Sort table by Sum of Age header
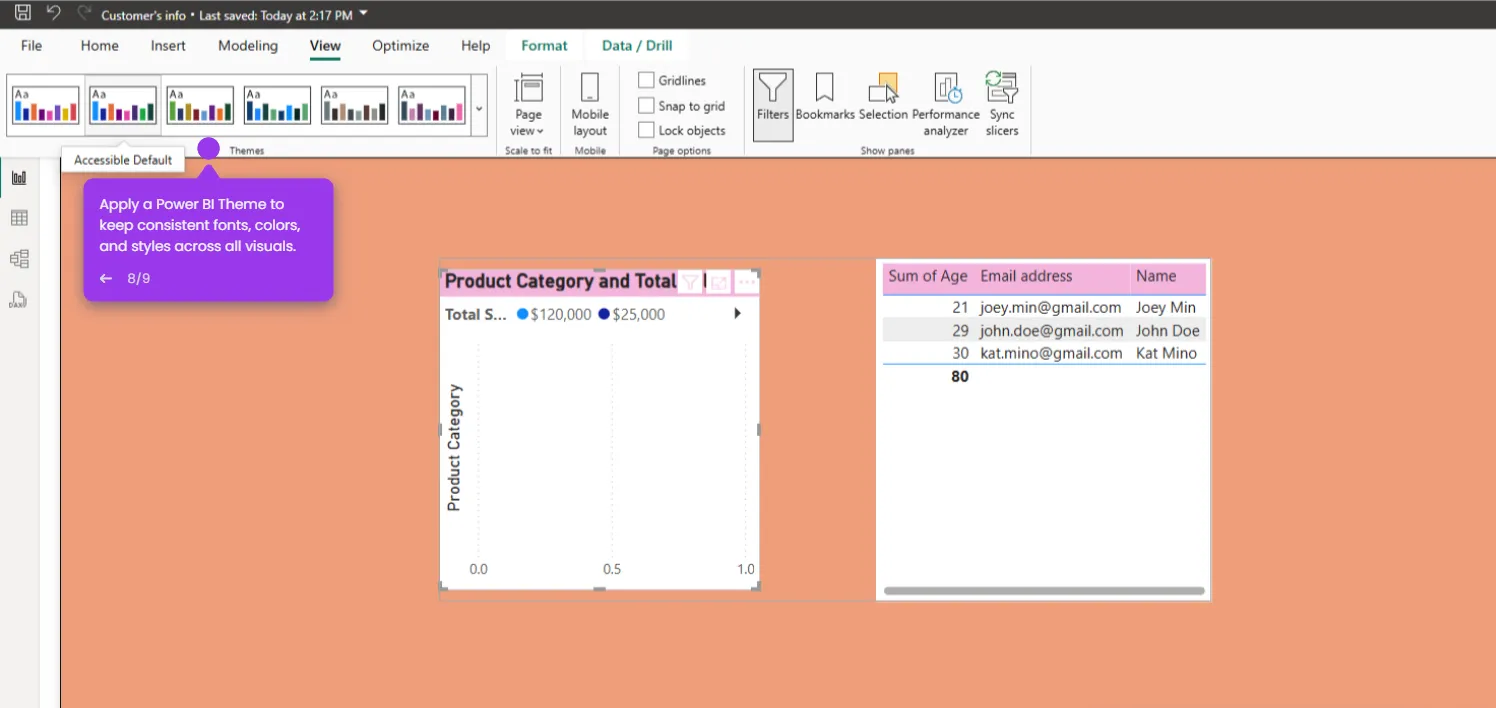This screenshot has height=708, width=1496. (x=928, y=276)
